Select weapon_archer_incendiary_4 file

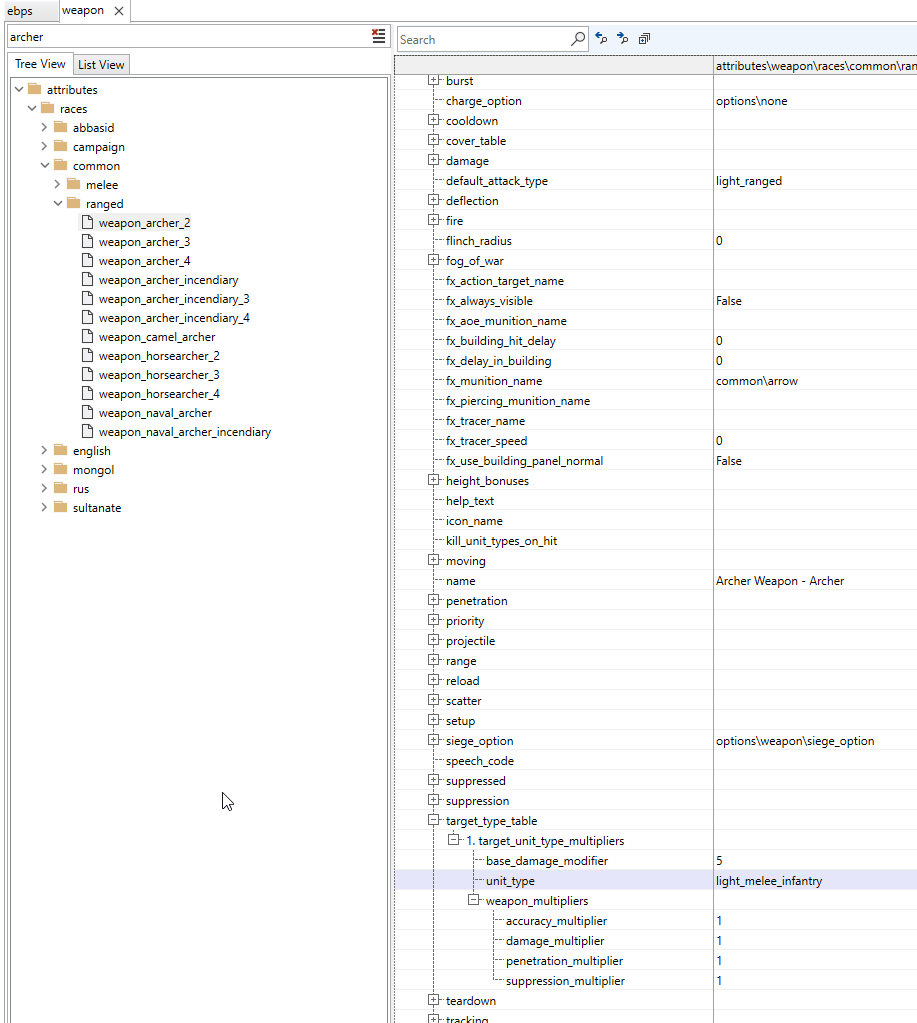point(174,318)
